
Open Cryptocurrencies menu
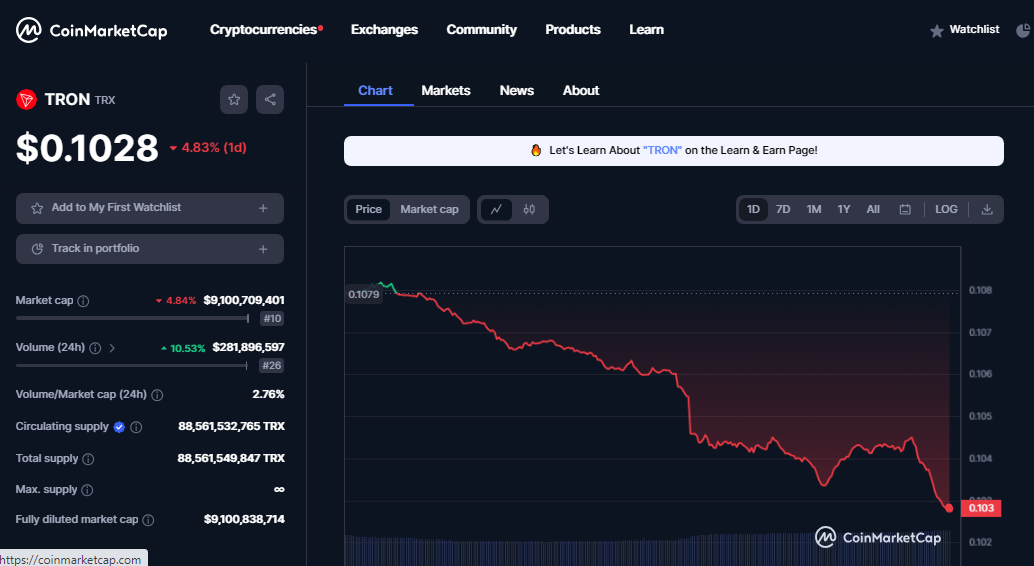pos(266,30)
